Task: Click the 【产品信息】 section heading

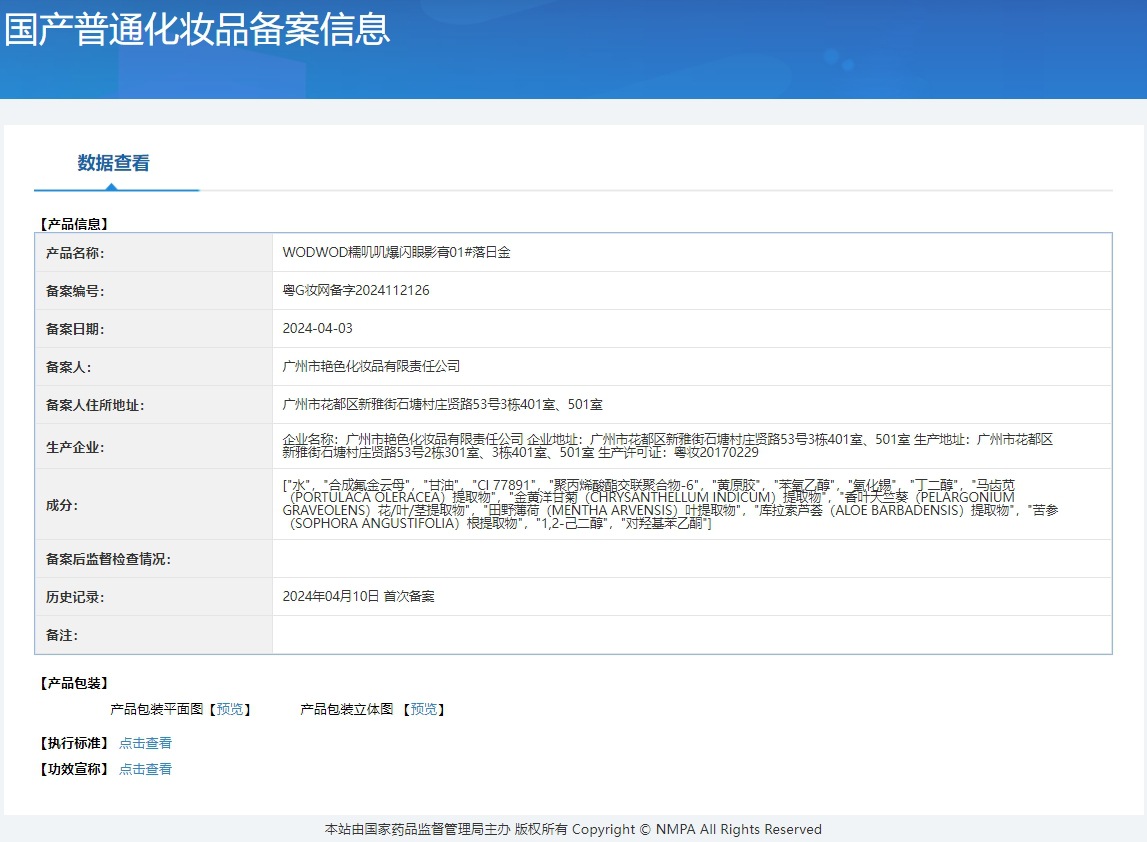Action: click(x=72, y=224)
